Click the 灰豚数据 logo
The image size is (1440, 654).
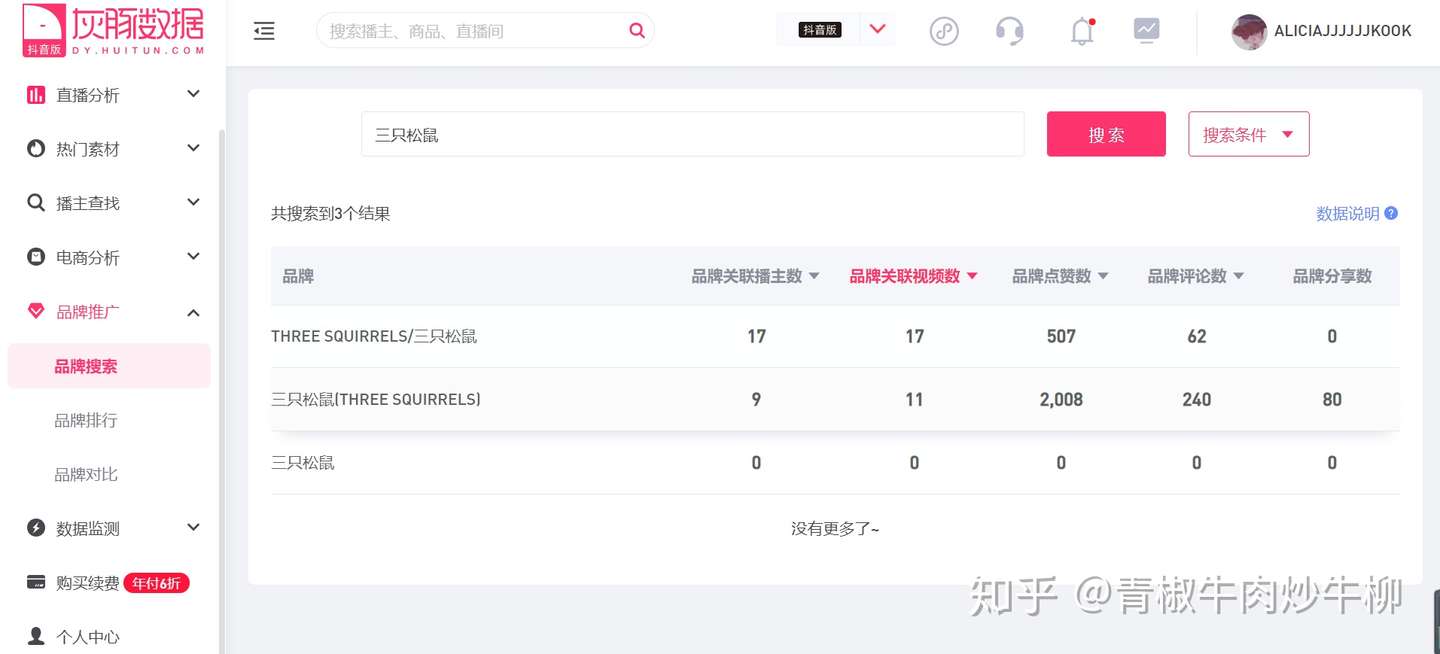(x=114, y=29)
